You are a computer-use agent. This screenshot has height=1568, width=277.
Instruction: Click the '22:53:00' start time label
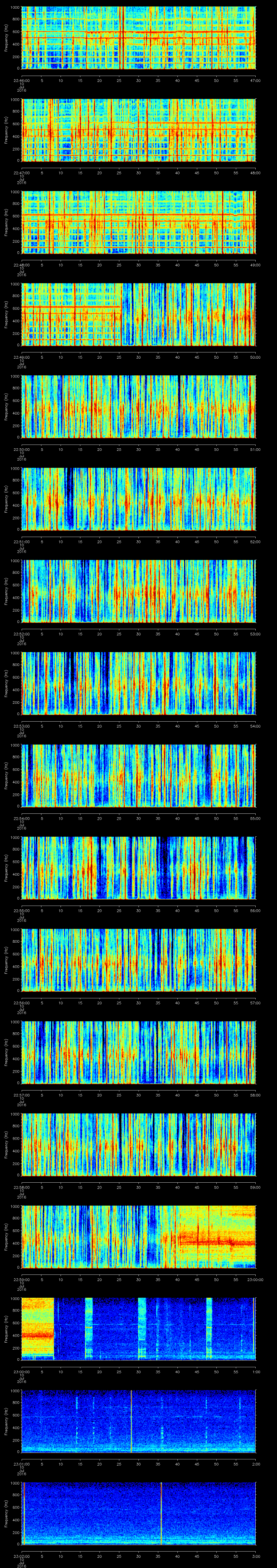point(22,726)
